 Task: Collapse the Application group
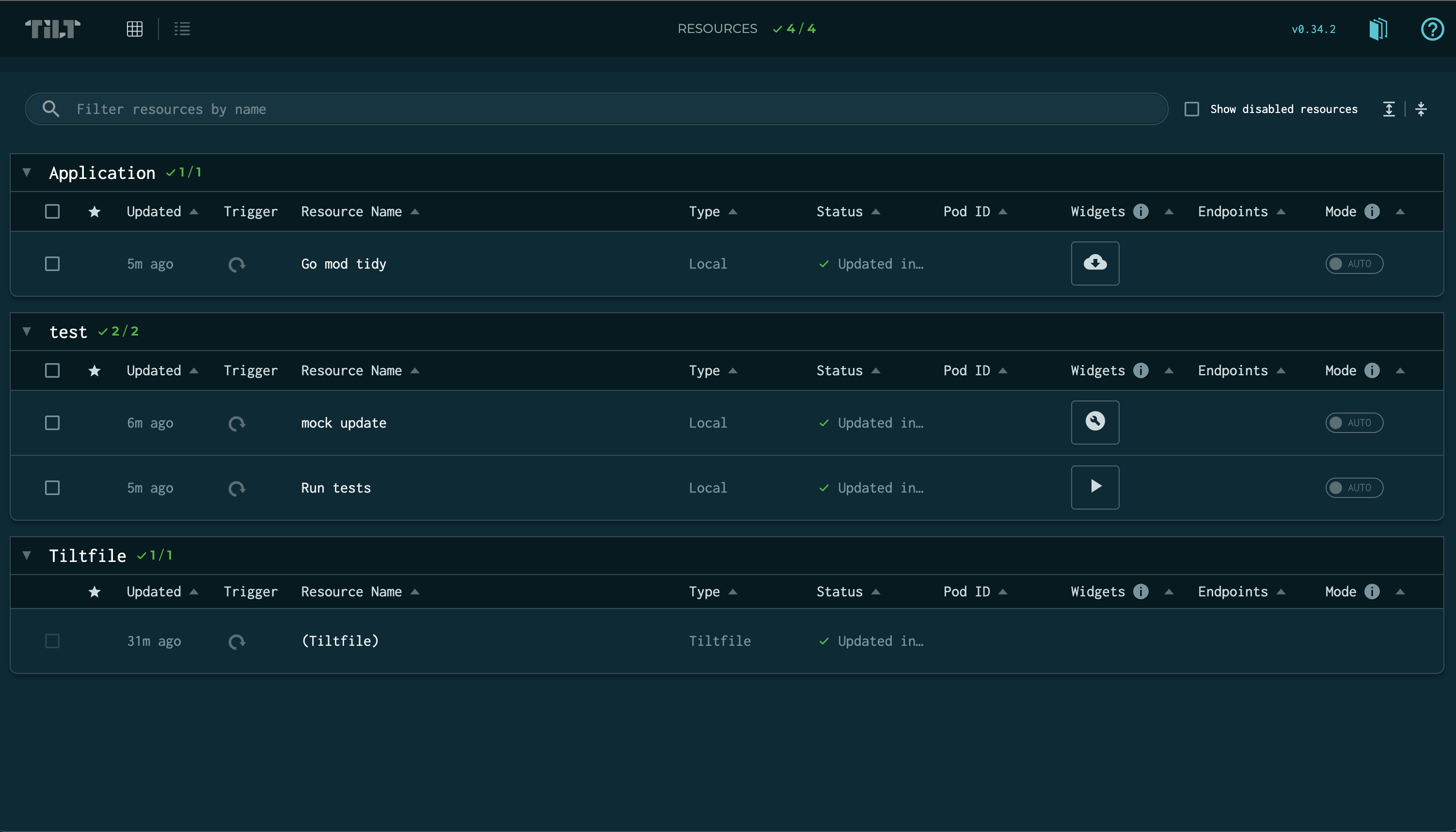coord(27,172)
